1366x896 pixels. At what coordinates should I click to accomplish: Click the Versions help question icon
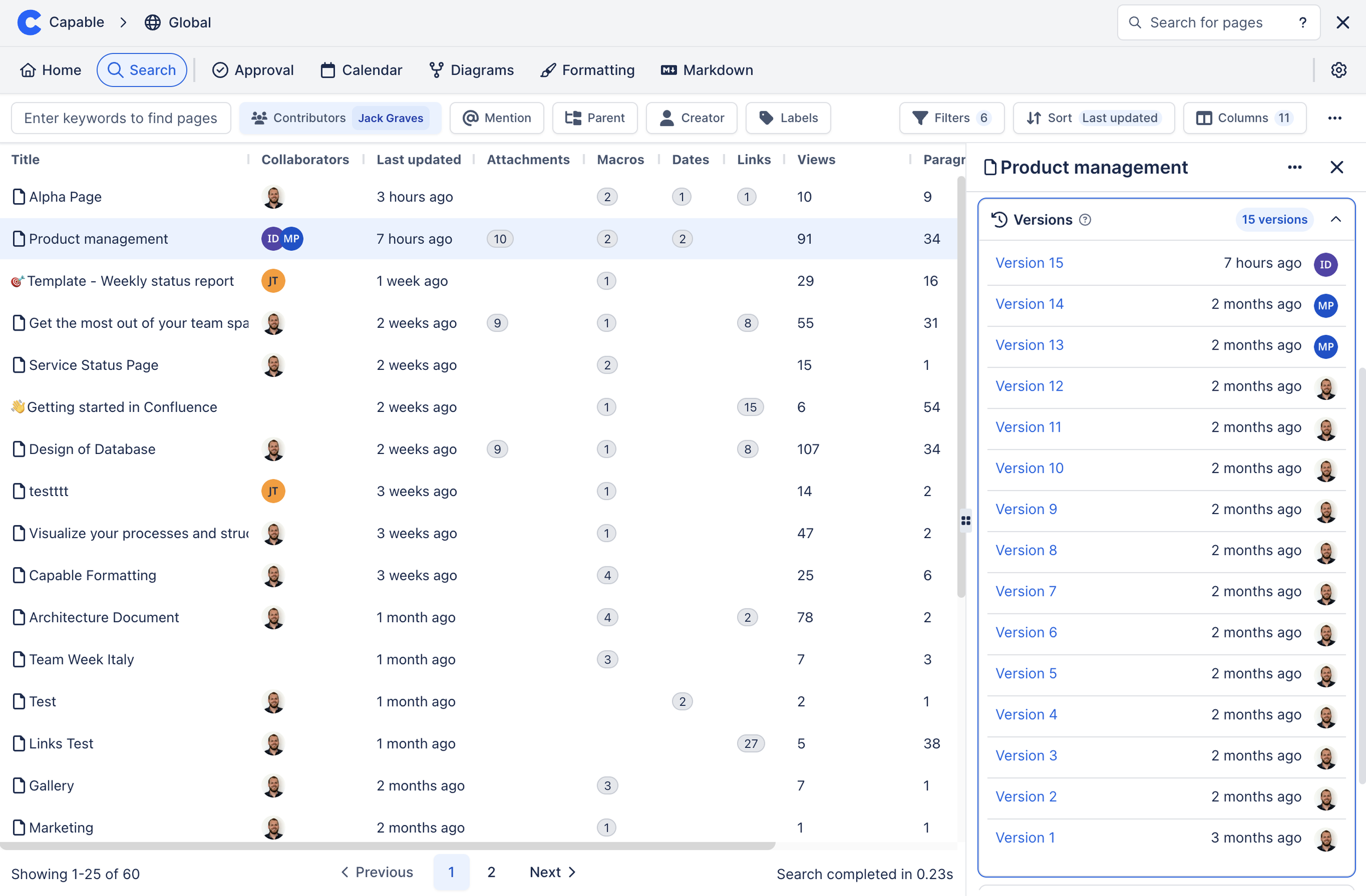tap(1085, 220)
